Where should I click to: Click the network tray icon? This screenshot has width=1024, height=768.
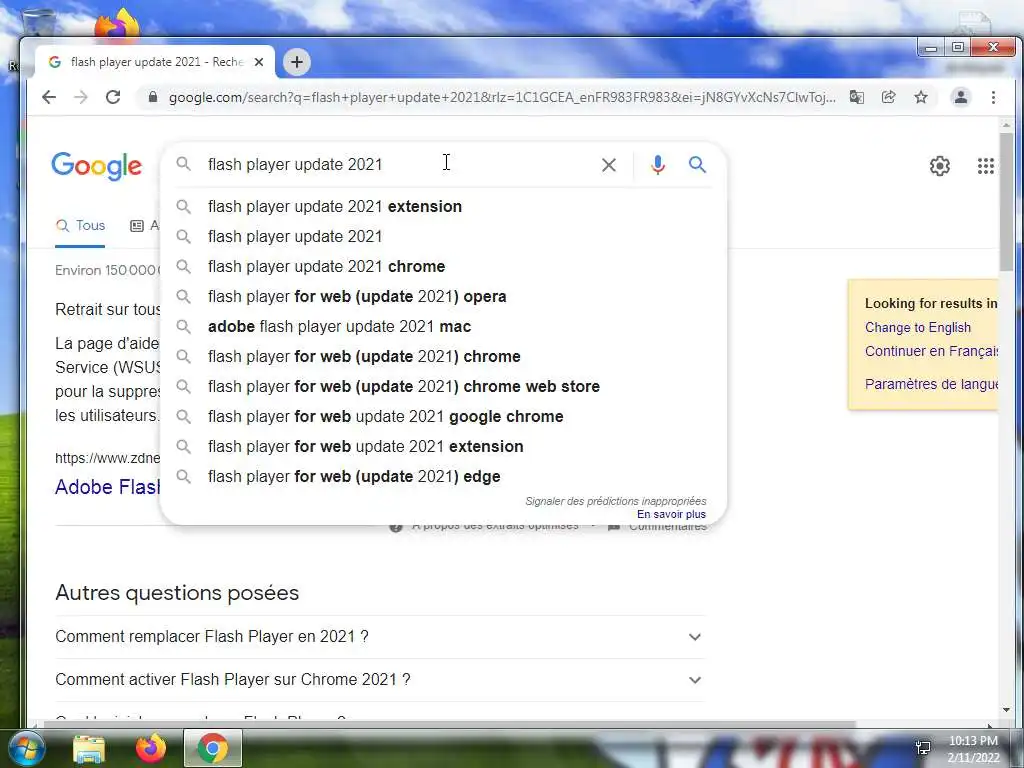923,748
